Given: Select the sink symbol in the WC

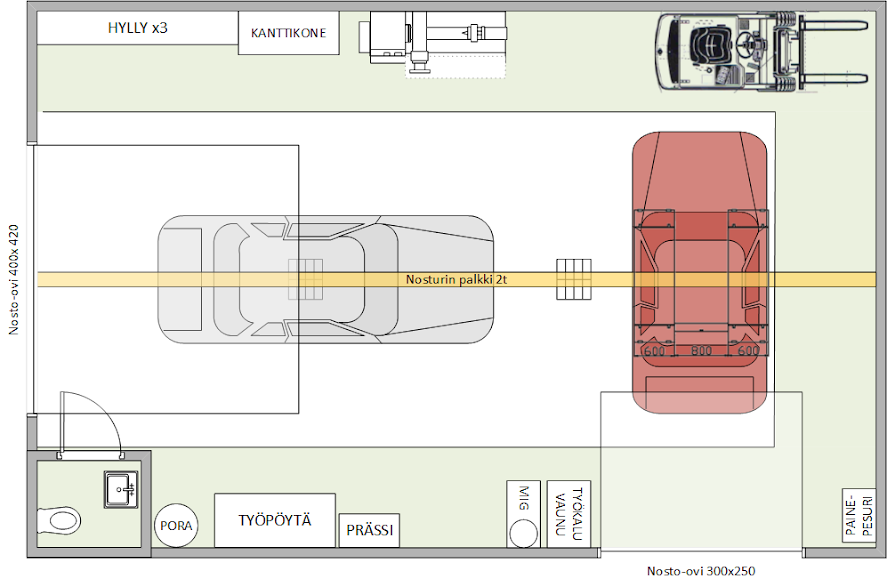Looking at the screenshot, I should tap(121, 490).
